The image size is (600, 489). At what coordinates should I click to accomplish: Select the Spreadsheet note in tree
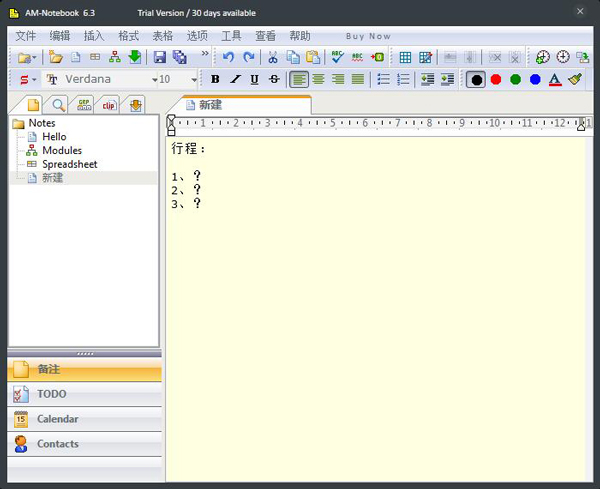point(70,164)
